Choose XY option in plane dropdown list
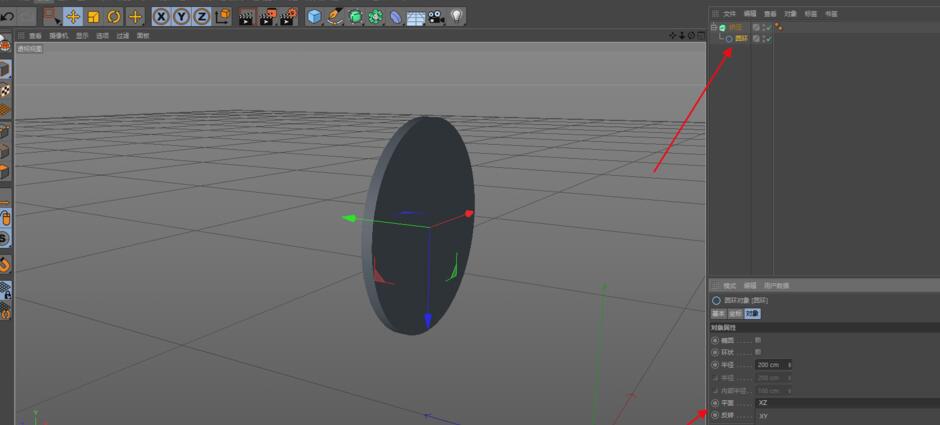940x425 pixels. [764, 416]
